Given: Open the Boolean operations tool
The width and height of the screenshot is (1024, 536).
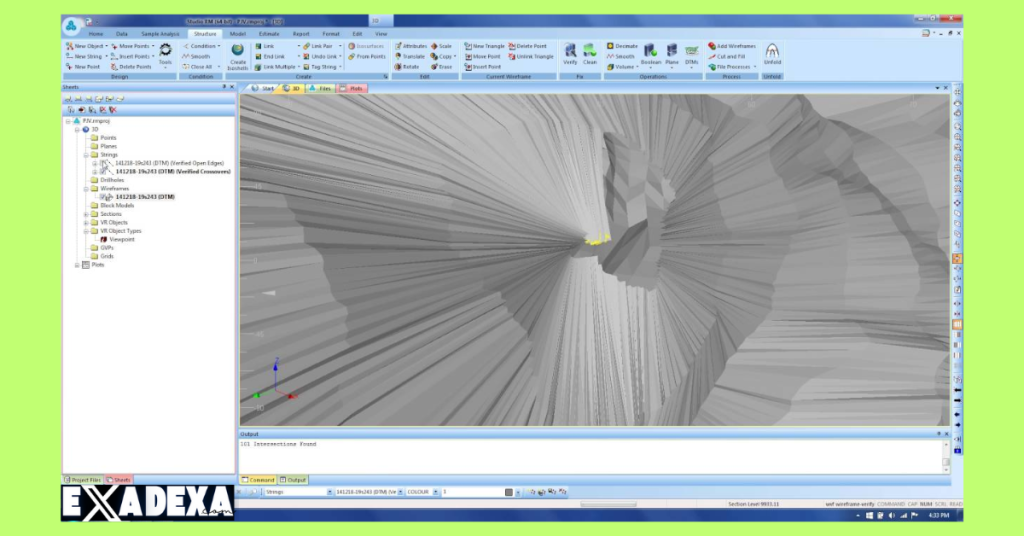Looking at the screenshot, I should (x=651, y=54).
